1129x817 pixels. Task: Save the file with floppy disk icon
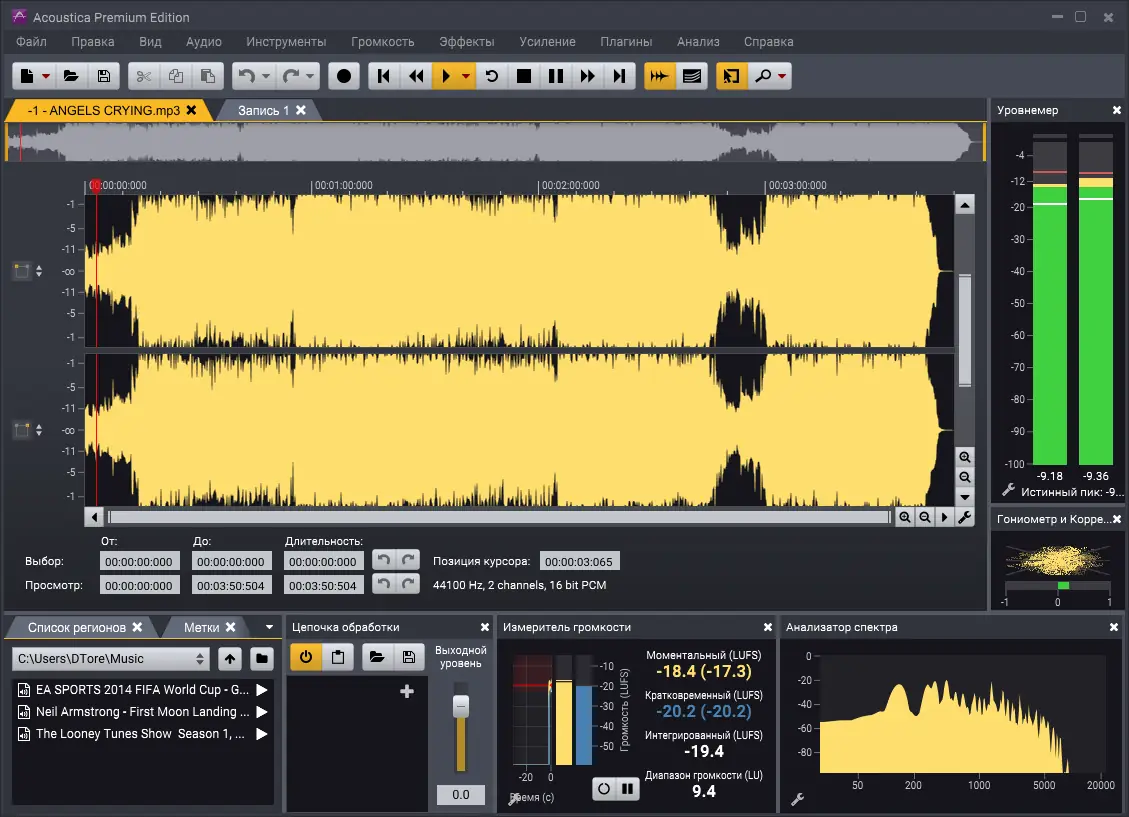point(103,76)
